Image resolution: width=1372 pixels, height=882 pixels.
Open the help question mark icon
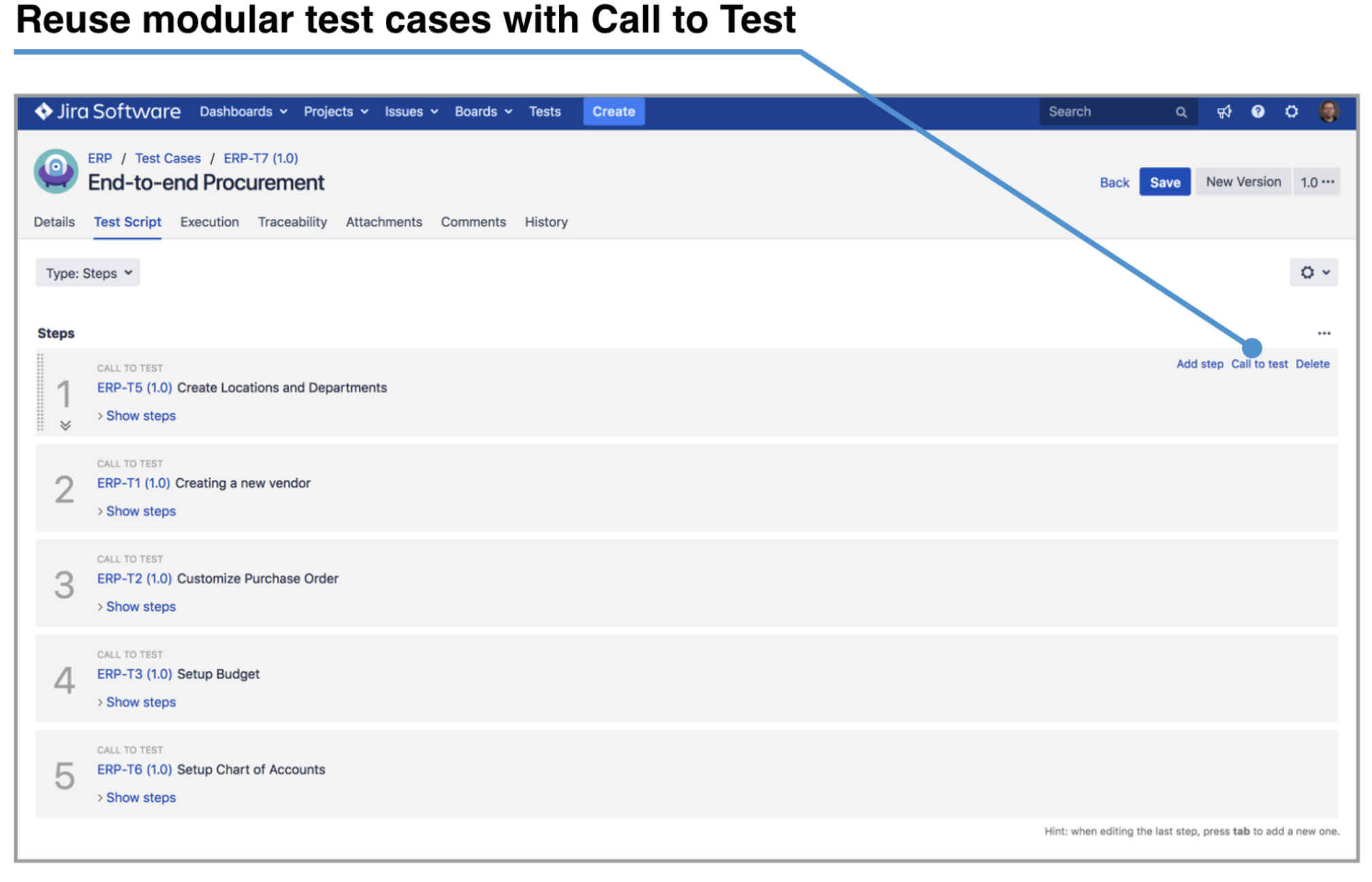click(x=1258, y=111)
